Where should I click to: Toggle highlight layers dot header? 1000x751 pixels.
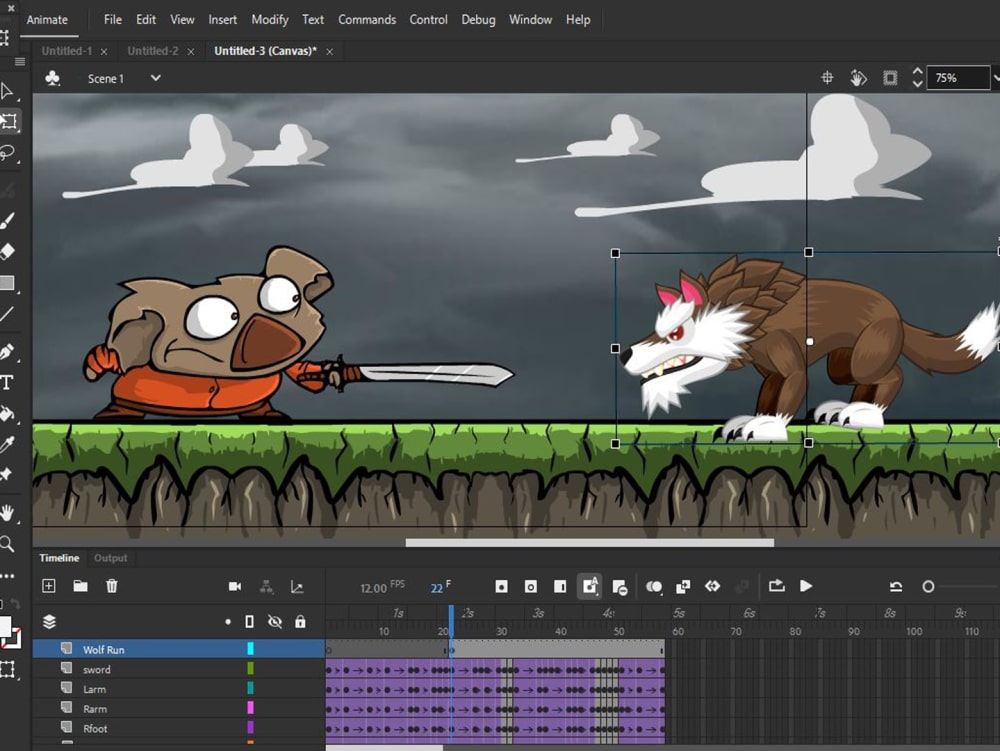coord(228,622)
